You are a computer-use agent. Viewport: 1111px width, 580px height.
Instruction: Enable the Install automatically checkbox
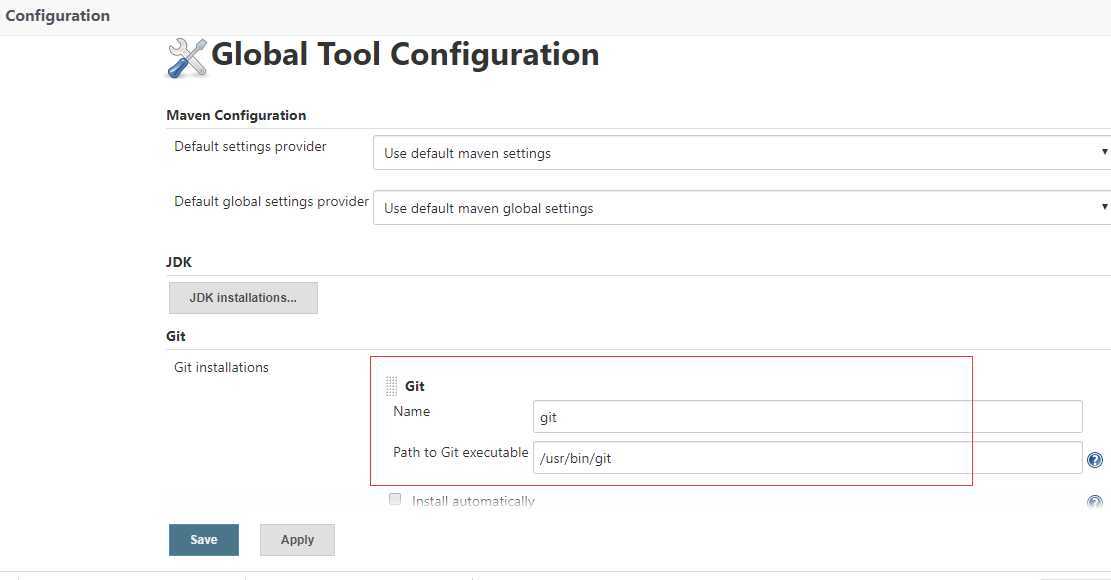[395, 499]
